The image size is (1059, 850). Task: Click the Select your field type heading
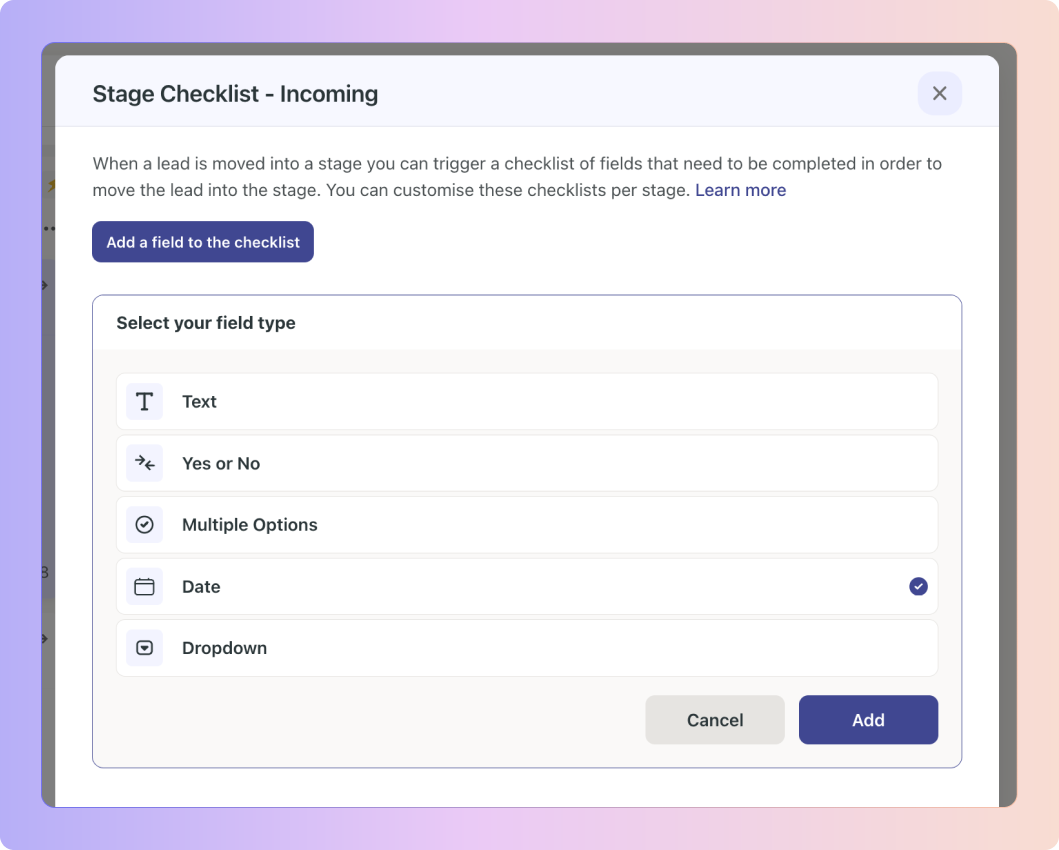pos(206,323)
